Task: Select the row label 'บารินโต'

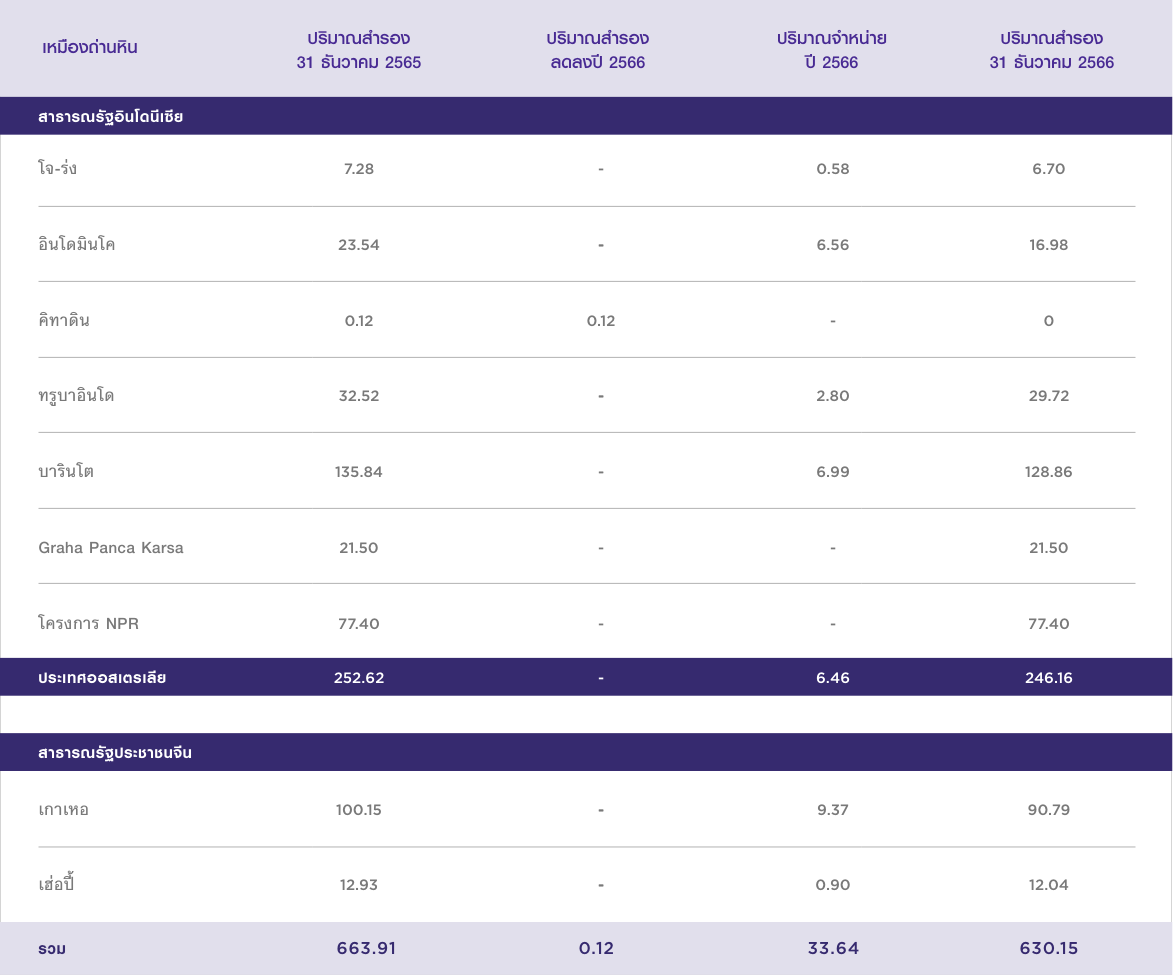Action: (x=66, y=471)
